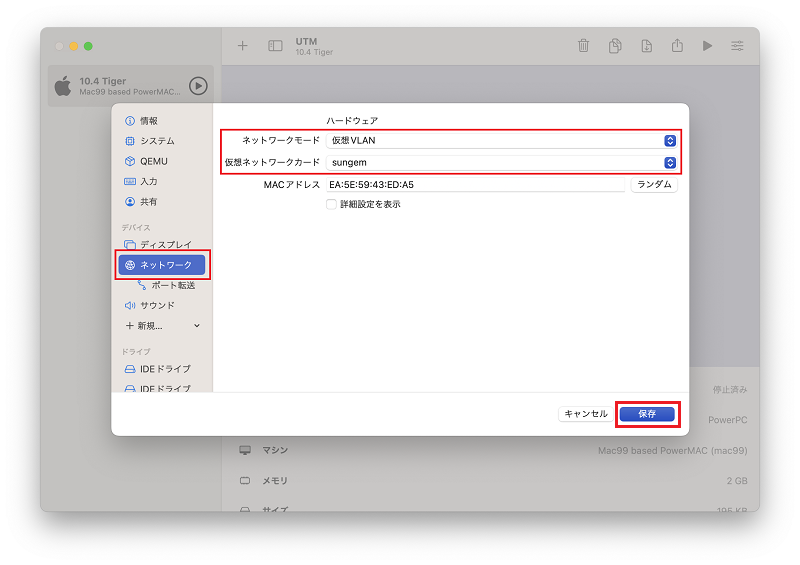Click the ランダム button

[x=654, y=184]
